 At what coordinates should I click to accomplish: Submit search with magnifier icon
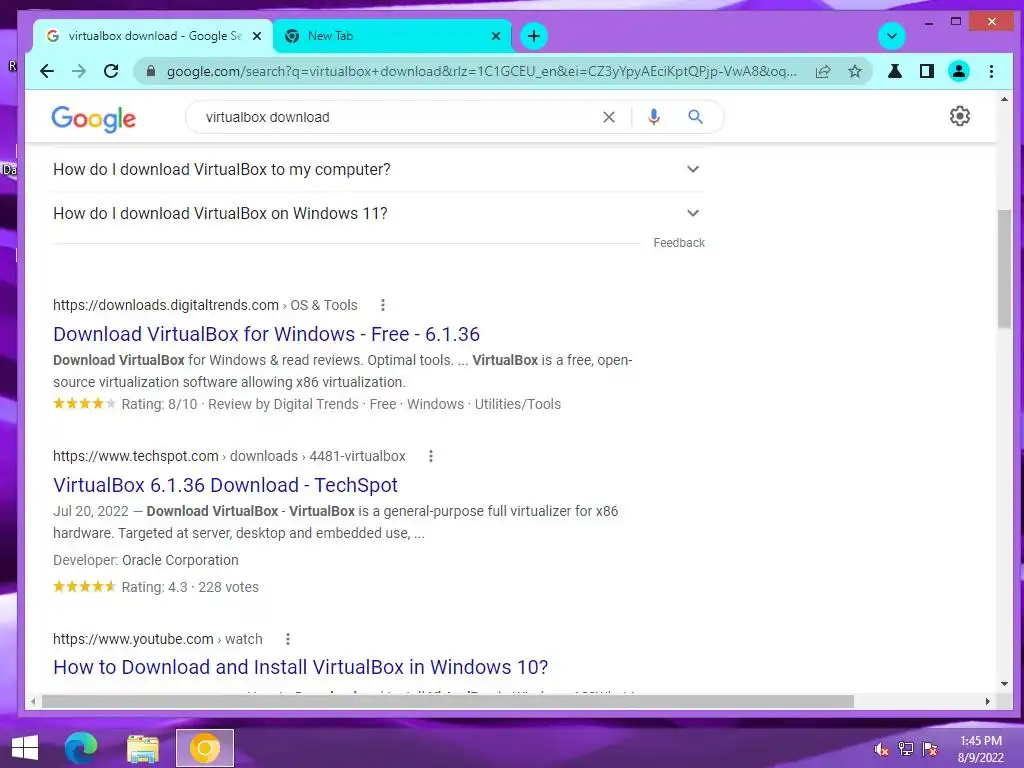click(x=696, y=117)
